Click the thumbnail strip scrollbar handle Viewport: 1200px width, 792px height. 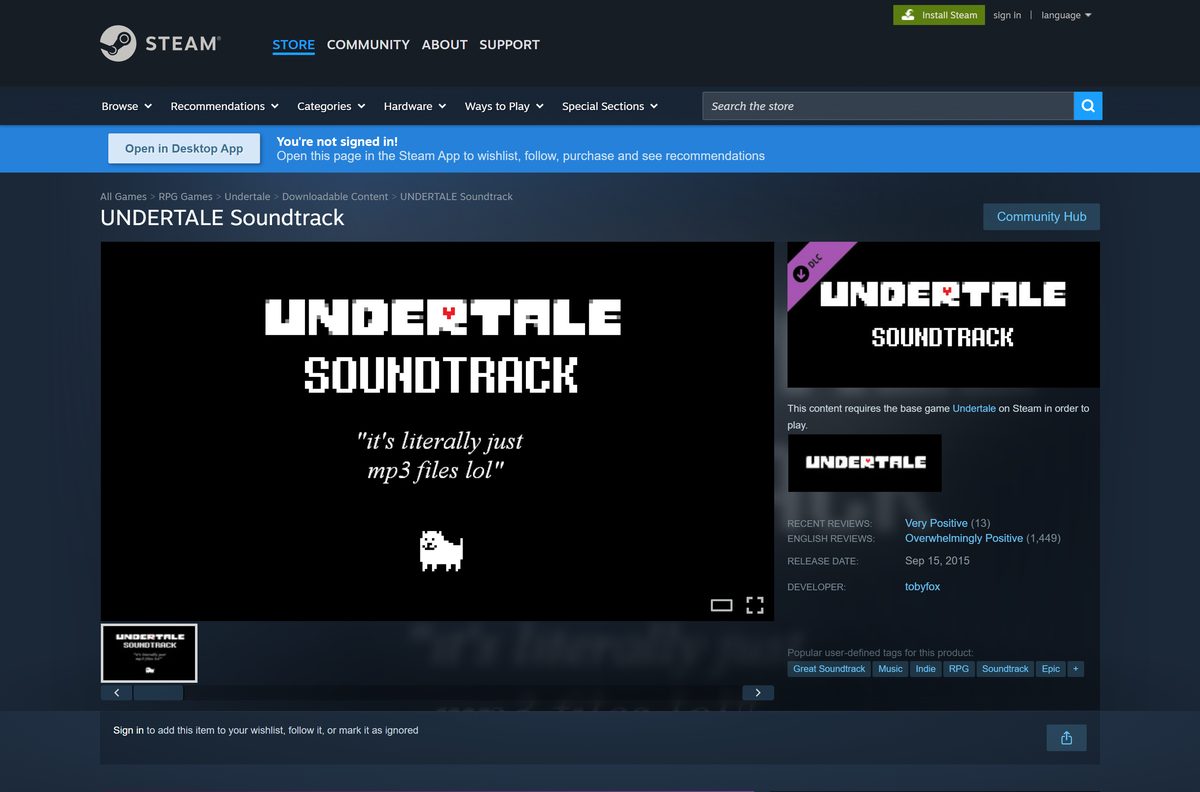coord(158,692)
